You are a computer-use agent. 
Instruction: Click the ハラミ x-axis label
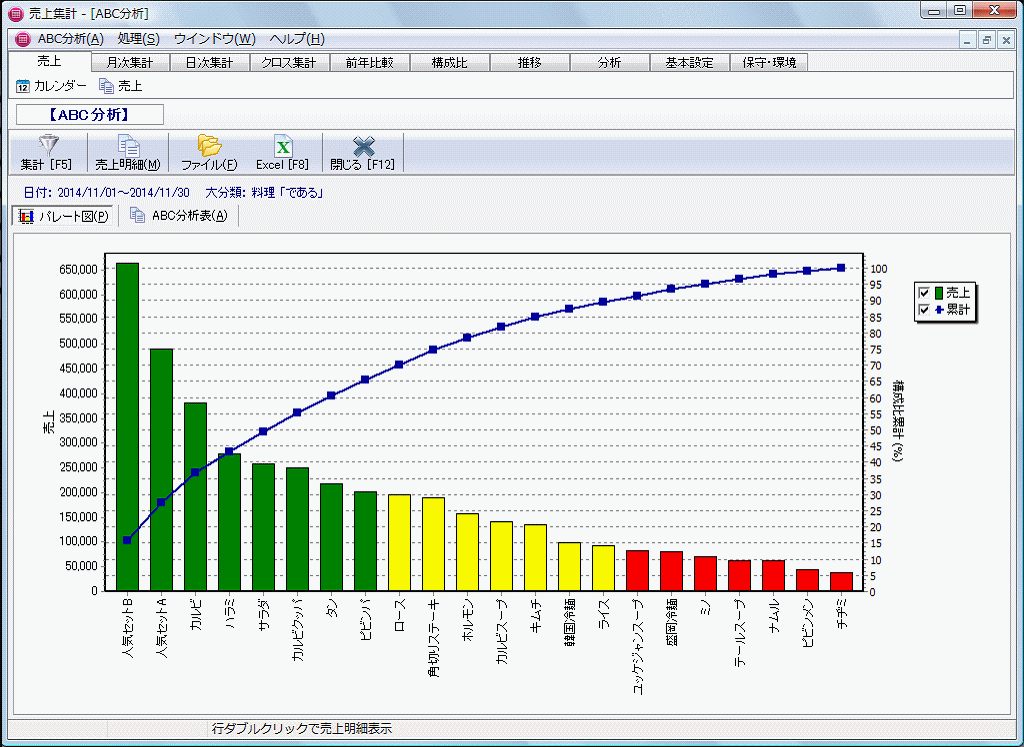(x=229, y=612)
